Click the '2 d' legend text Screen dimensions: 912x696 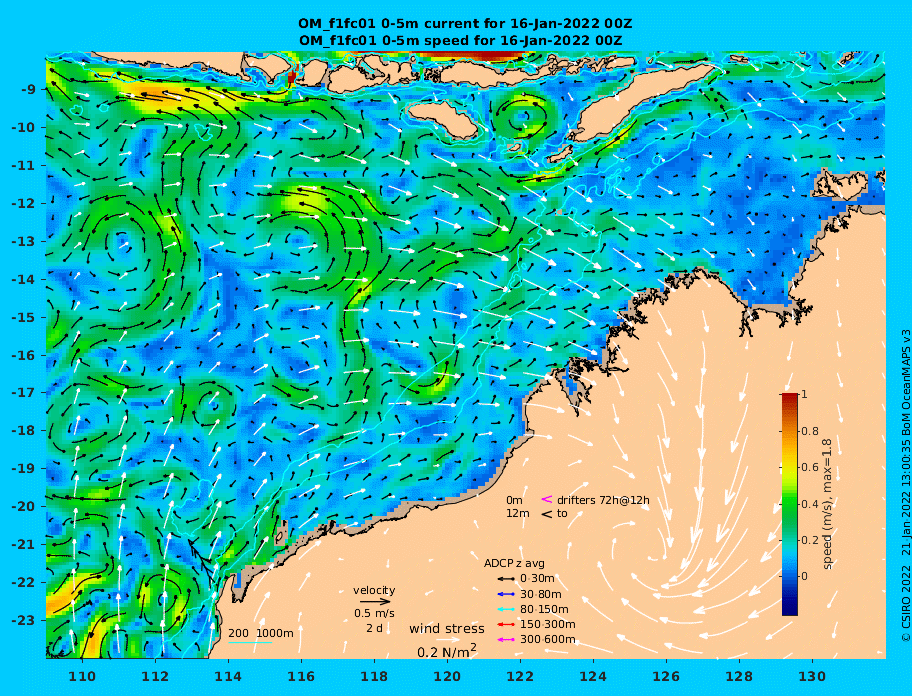pos(374,629)
